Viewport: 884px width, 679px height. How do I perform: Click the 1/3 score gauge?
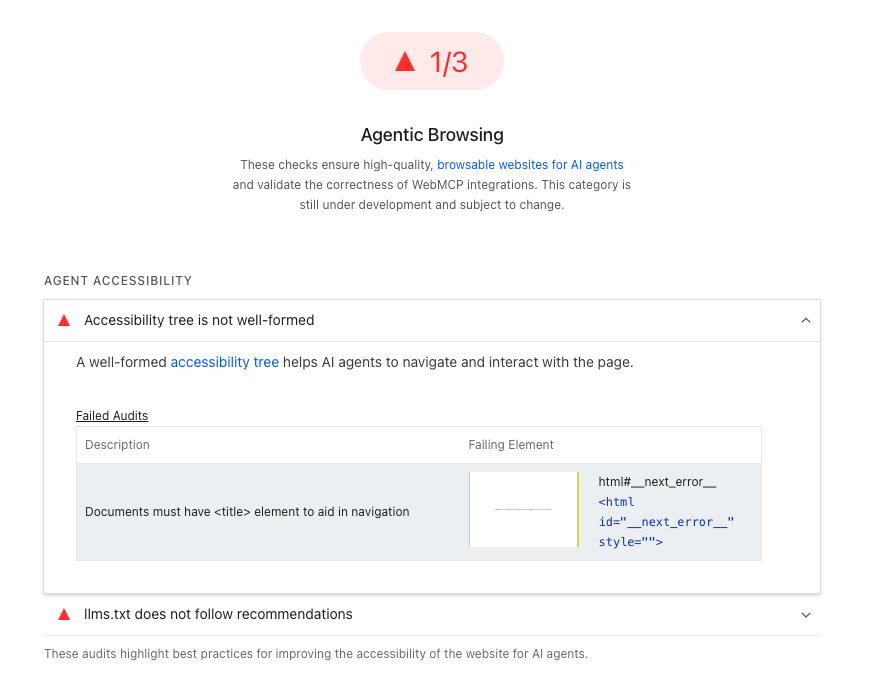pos(431,61)
